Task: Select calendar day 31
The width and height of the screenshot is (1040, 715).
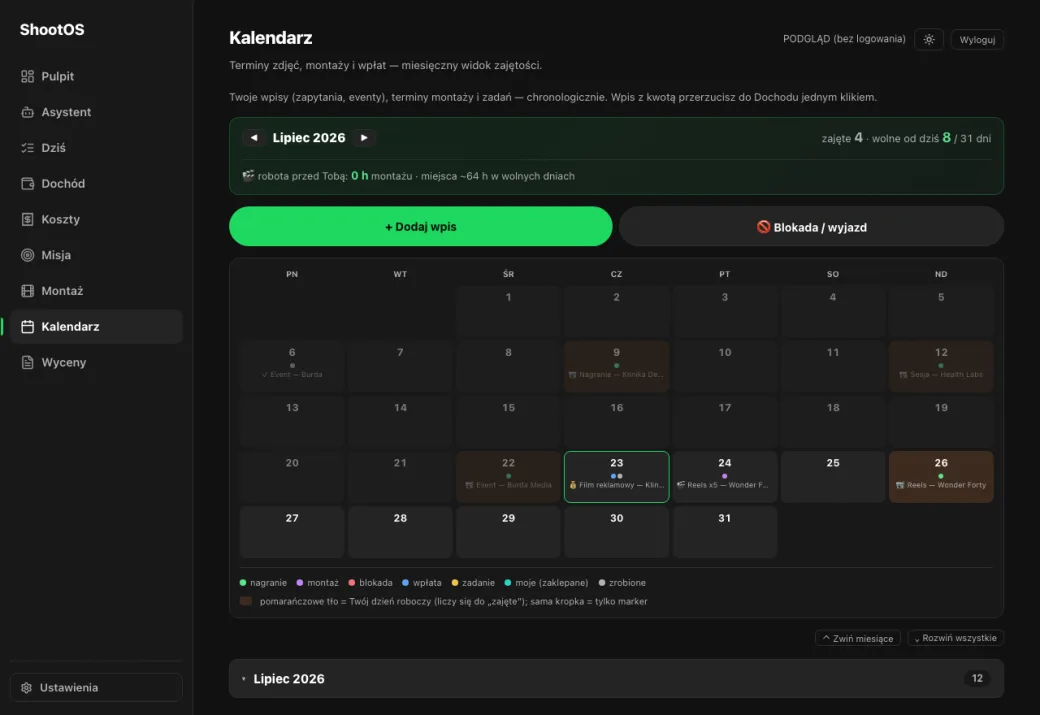Action: [724, 532]
